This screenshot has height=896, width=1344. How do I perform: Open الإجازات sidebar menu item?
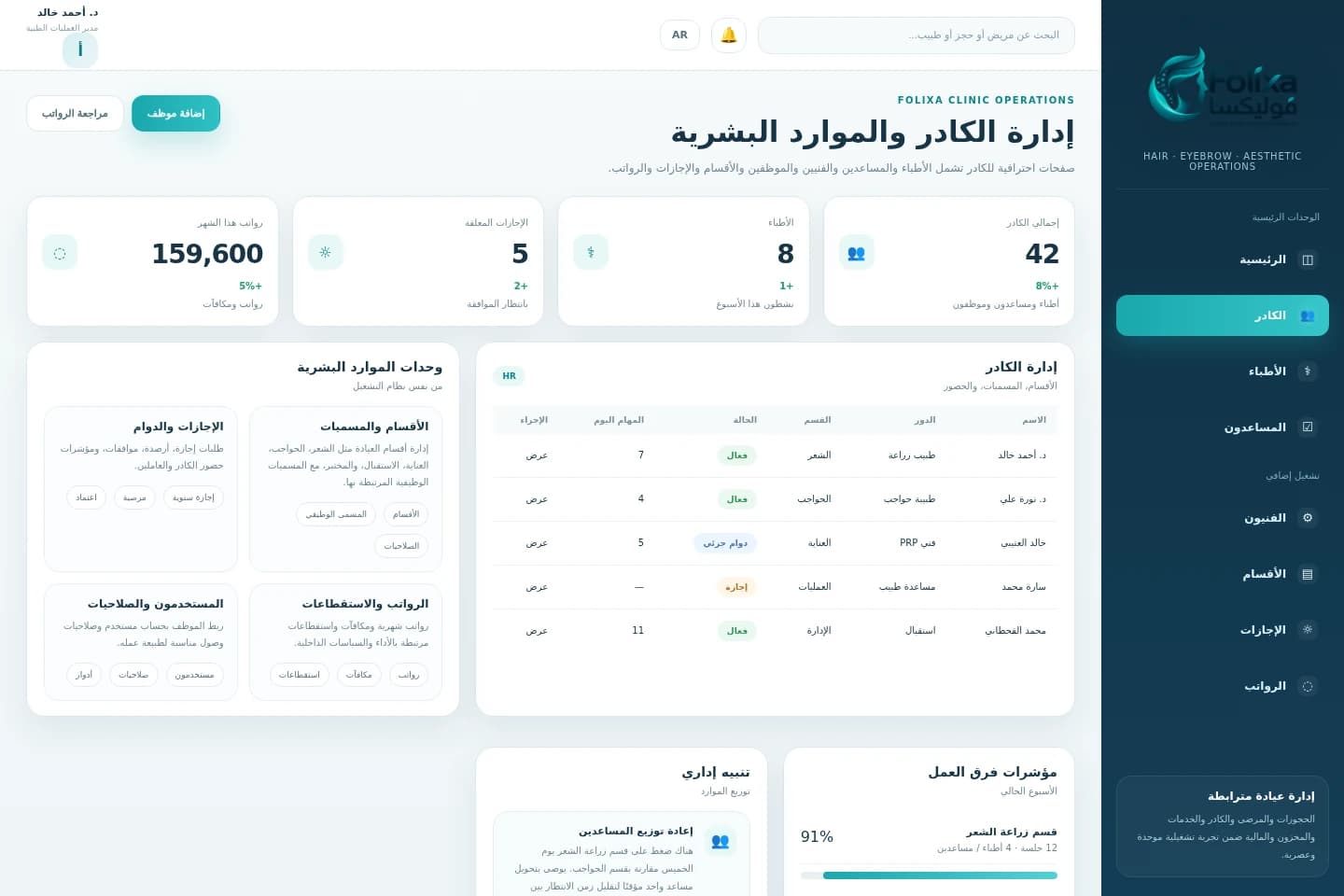(1223, 630)
